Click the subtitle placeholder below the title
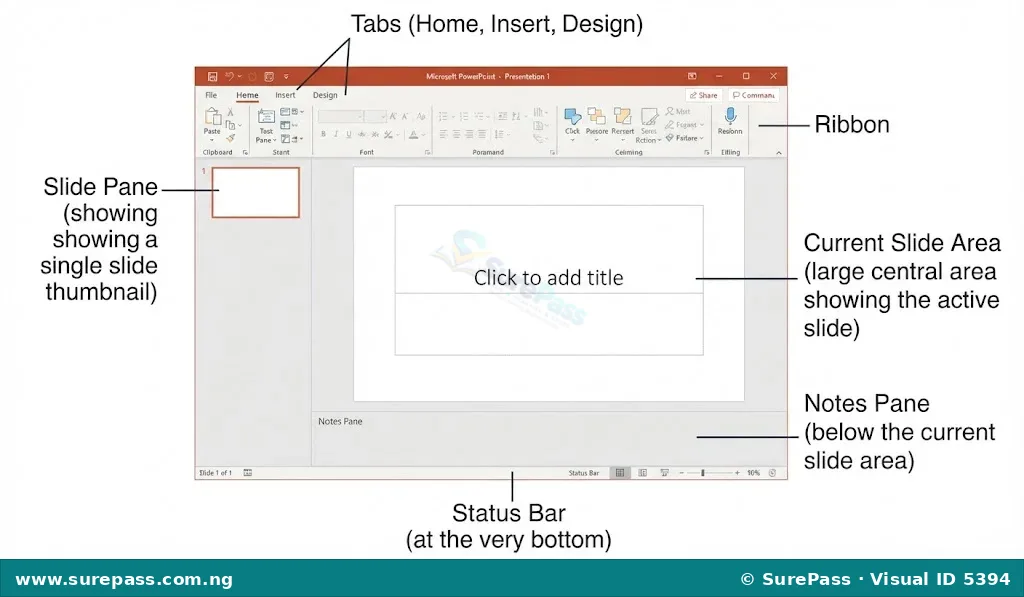1024x597 pixels. (549, 324)
